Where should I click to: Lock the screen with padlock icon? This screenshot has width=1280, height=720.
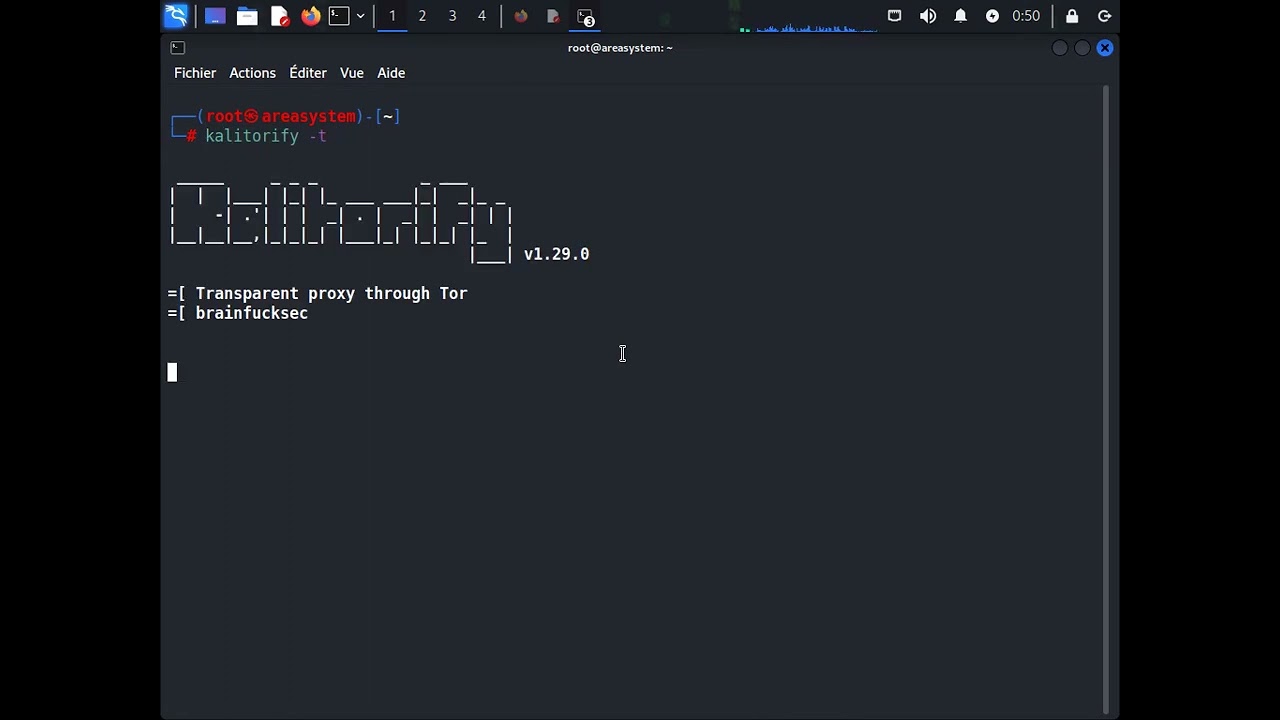pyautogui.click(x=1072, y=16)
